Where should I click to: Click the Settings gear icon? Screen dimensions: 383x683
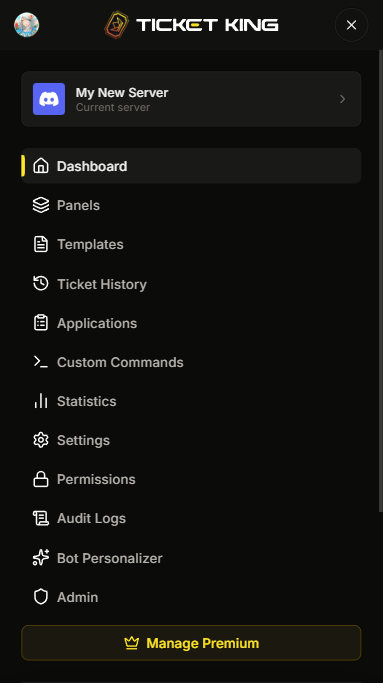click(x=41, y=440)
